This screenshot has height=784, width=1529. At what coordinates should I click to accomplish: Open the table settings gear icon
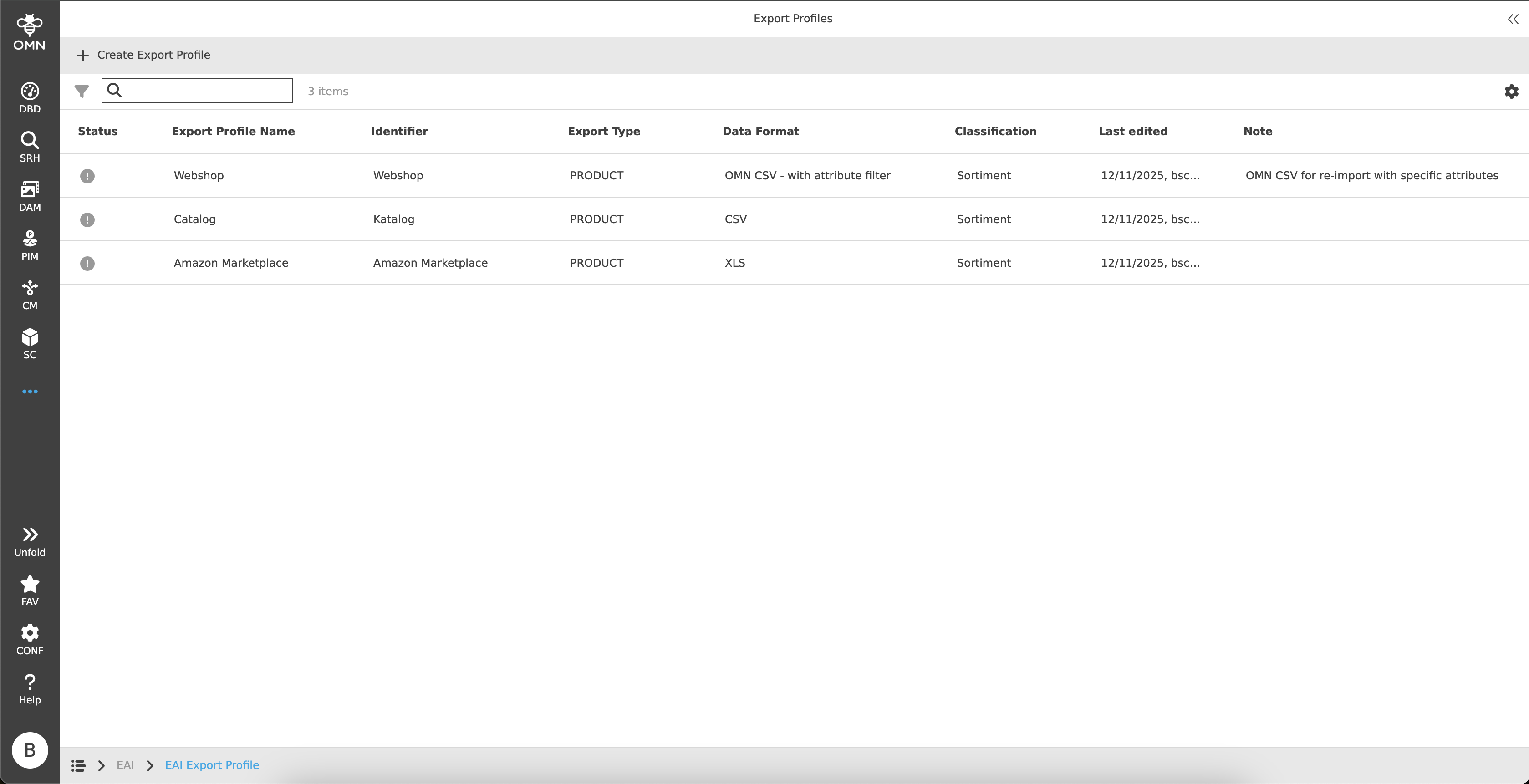pos(1511,91)
